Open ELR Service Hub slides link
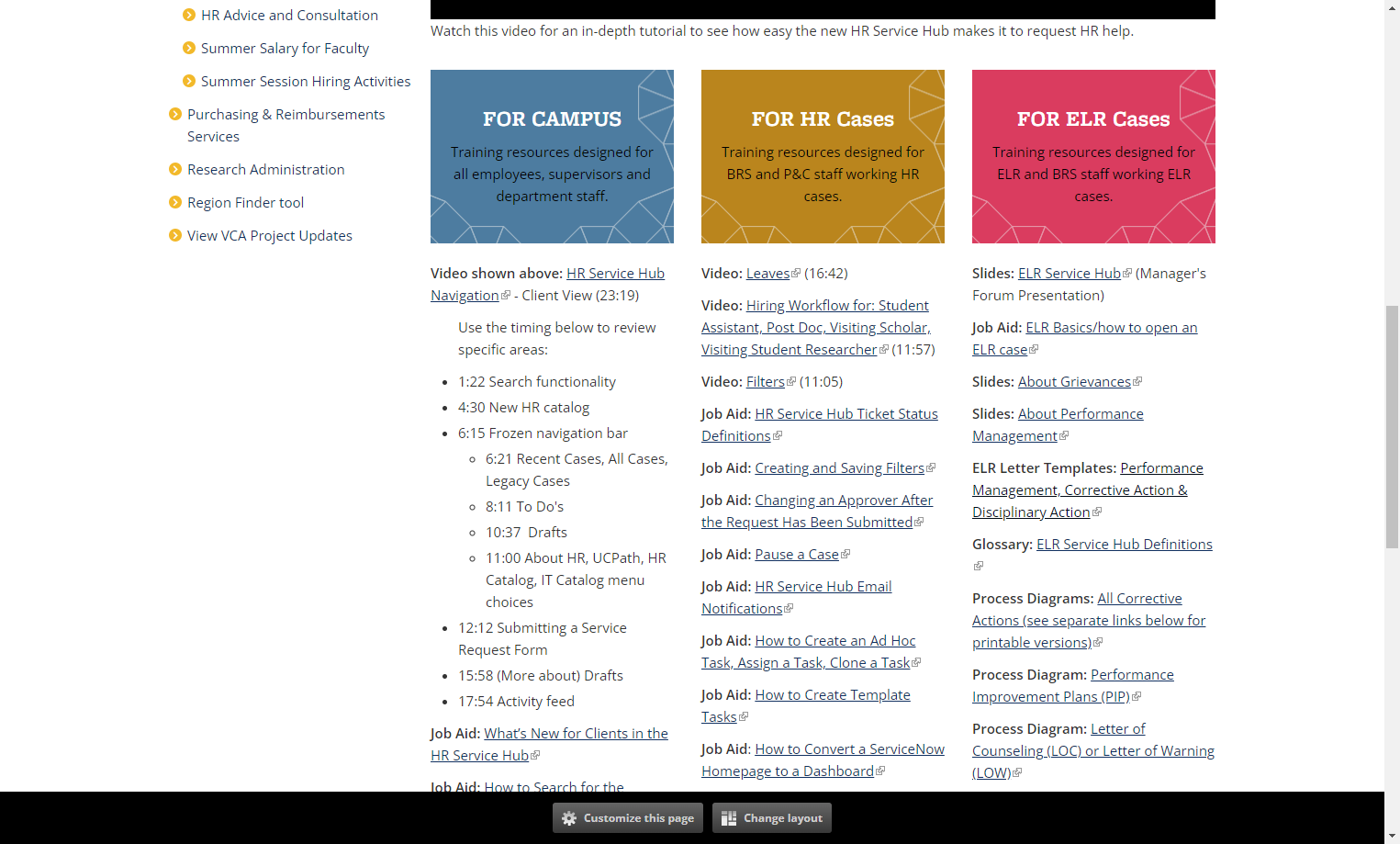 1070,274
